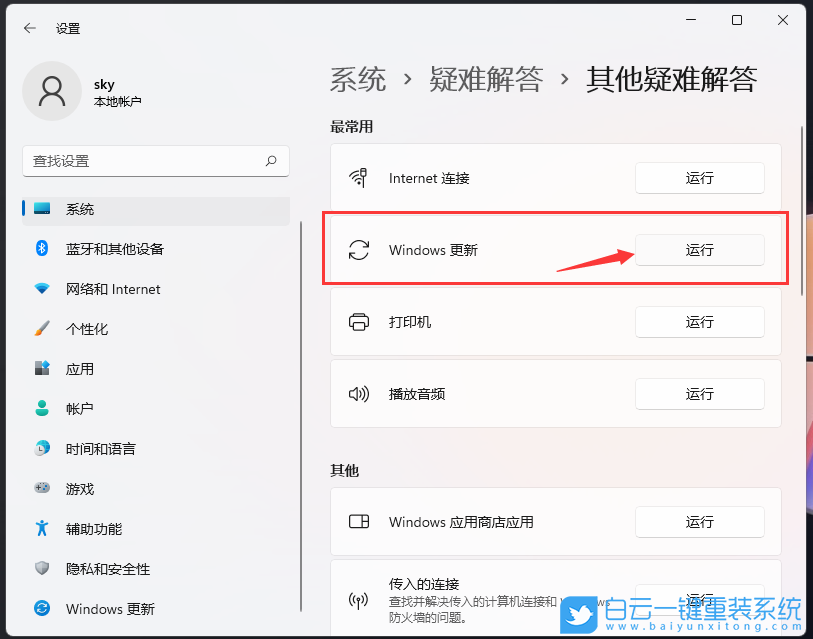Open the 疑难解答 breadcrumb link
The width and height of the screenshot is (813, 639).
coord(487,79)
